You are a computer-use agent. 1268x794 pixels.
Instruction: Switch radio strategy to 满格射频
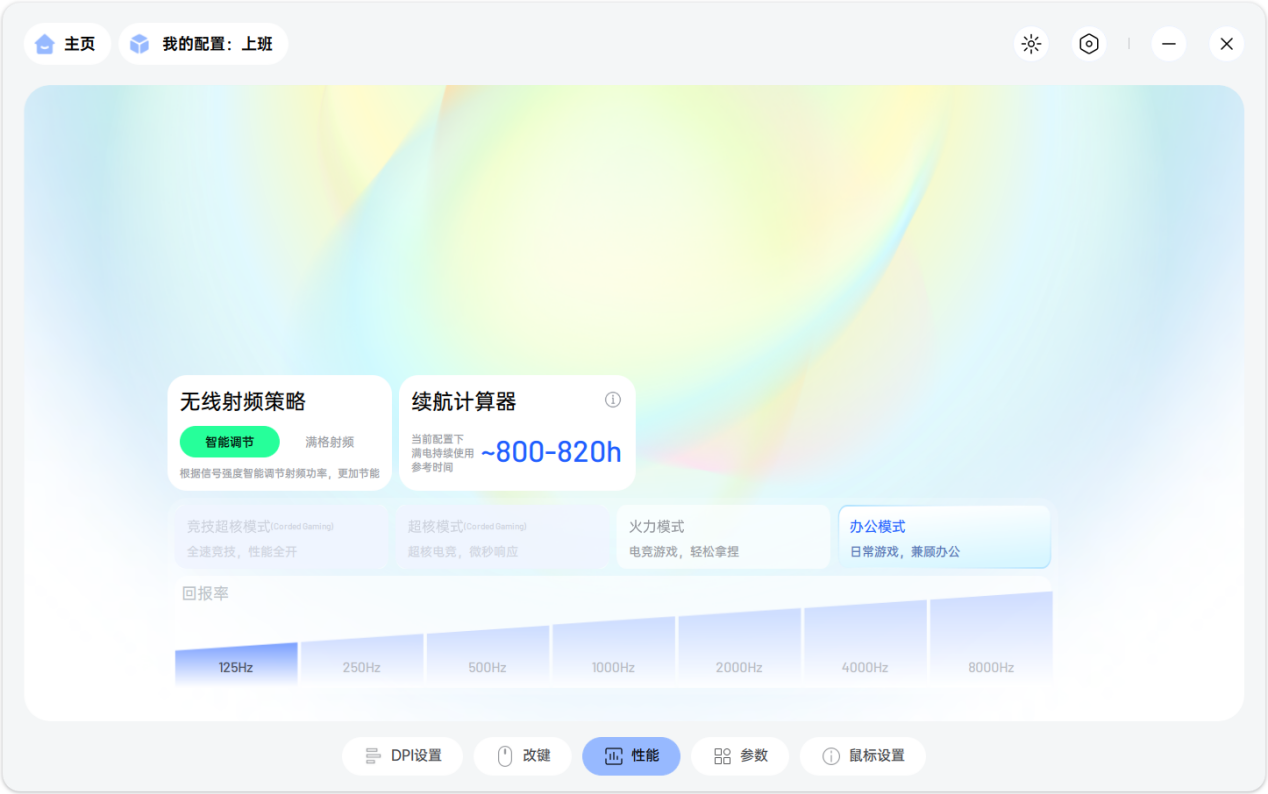tap(328, 441)
